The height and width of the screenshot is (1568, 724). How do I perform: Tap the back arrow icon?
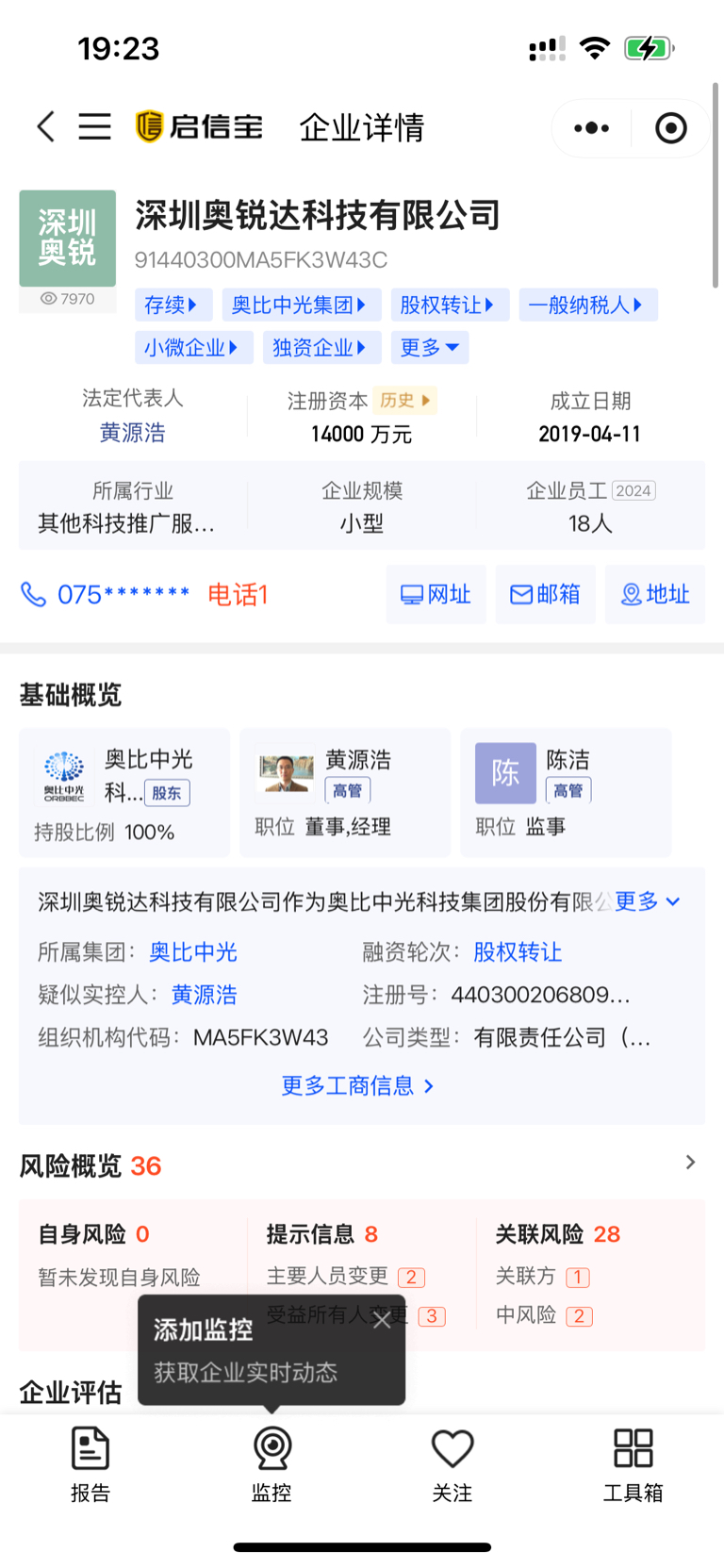point(45,126)
